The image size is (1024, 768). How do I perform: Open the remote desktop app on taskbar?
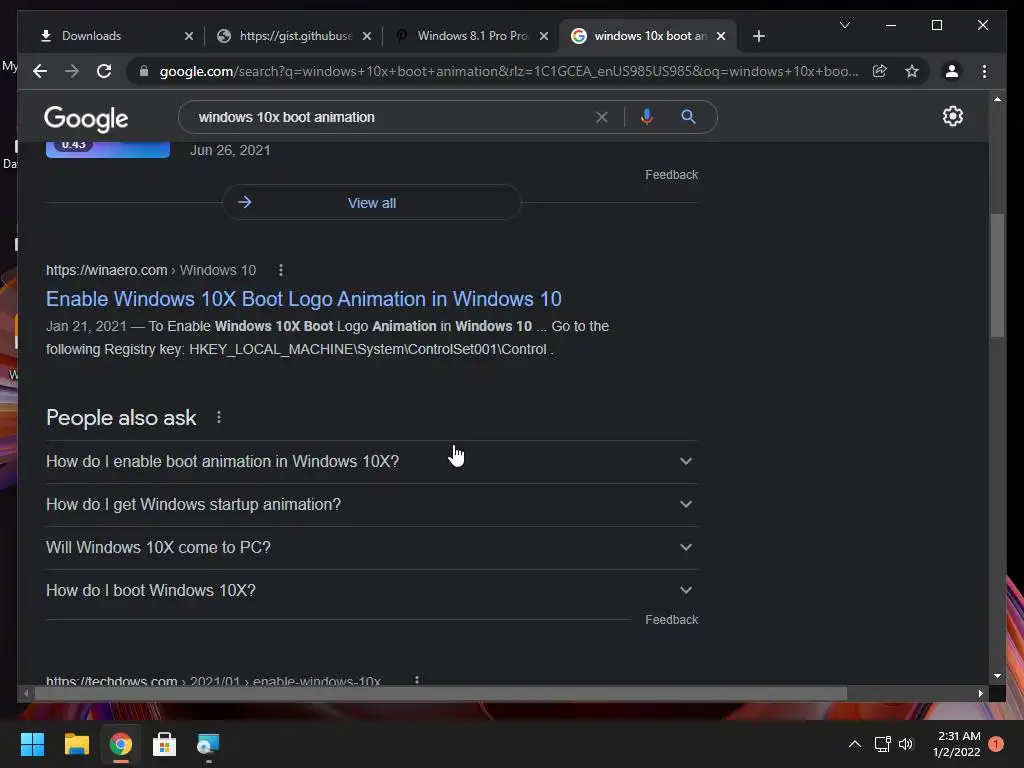(x=208, y=744)
